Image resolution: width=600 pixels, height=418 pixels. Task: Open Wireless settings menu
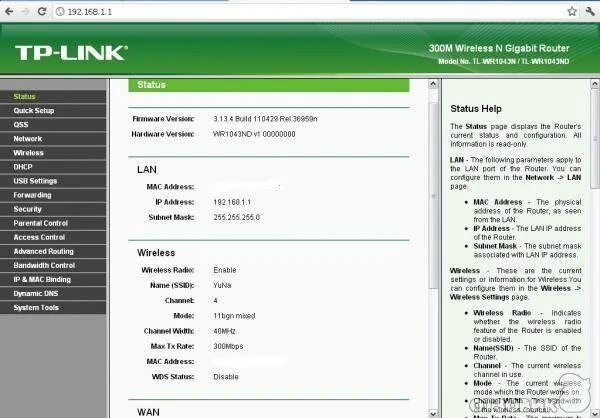tap(53, 153)
